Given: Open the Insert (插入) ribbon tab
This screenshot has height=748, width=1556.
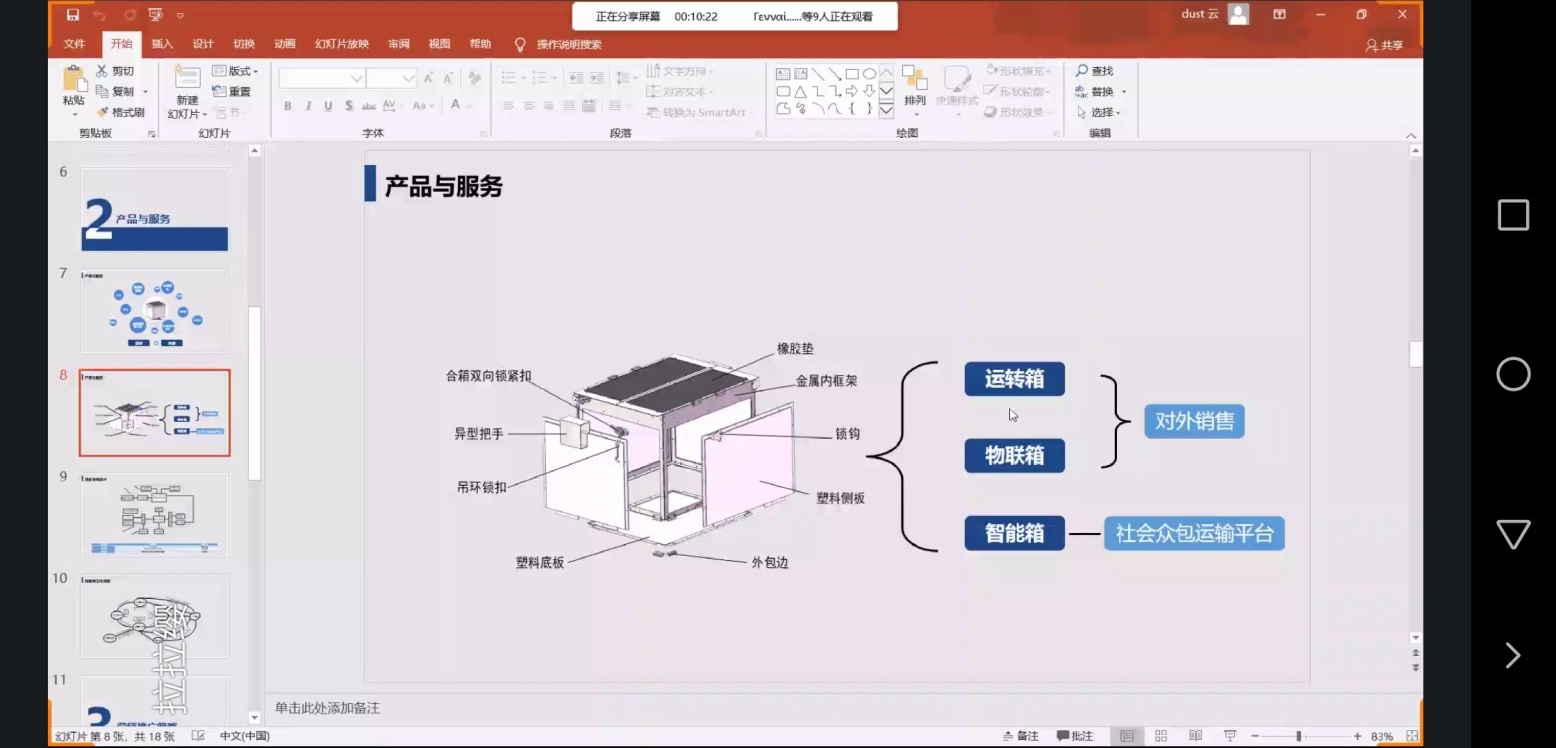Looking at the screenshot, I should (x=162, y=44).
